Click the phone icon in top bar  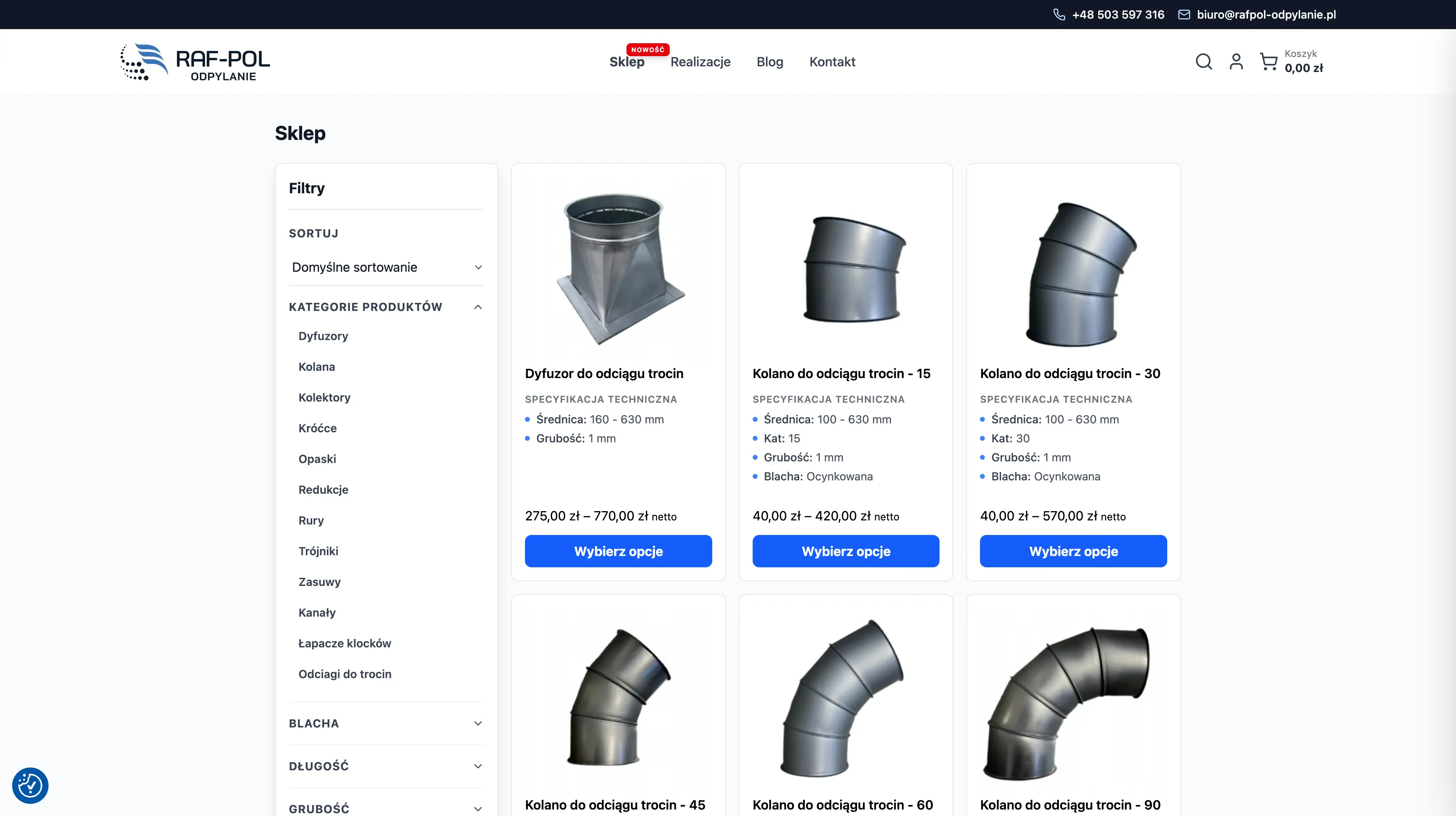coord(1059,15)
